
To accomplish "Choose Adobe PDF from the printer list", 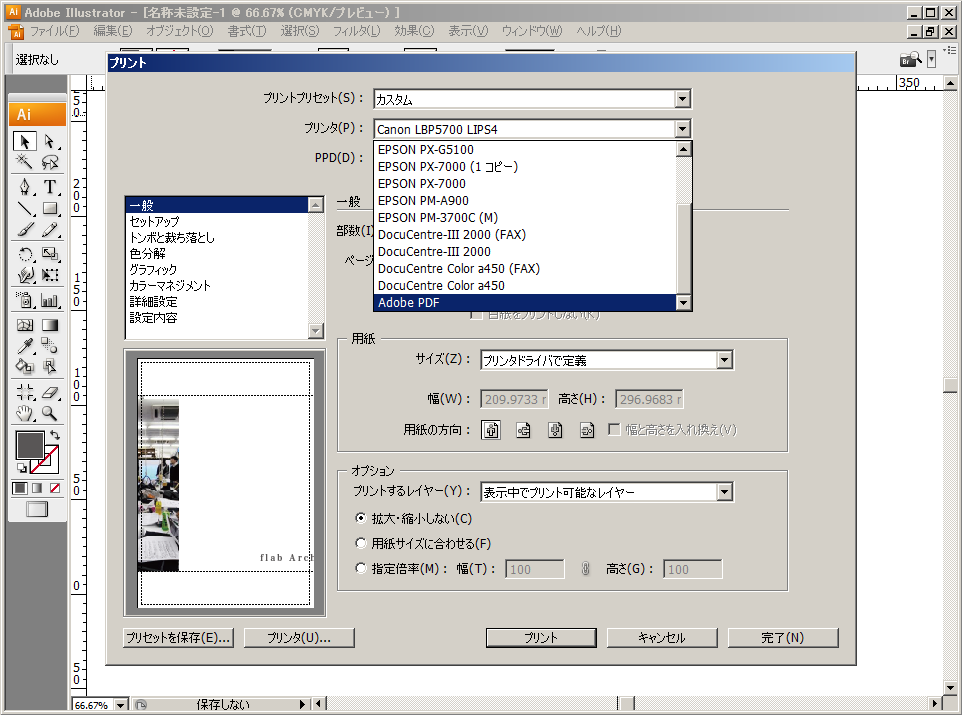I will 525,303.
